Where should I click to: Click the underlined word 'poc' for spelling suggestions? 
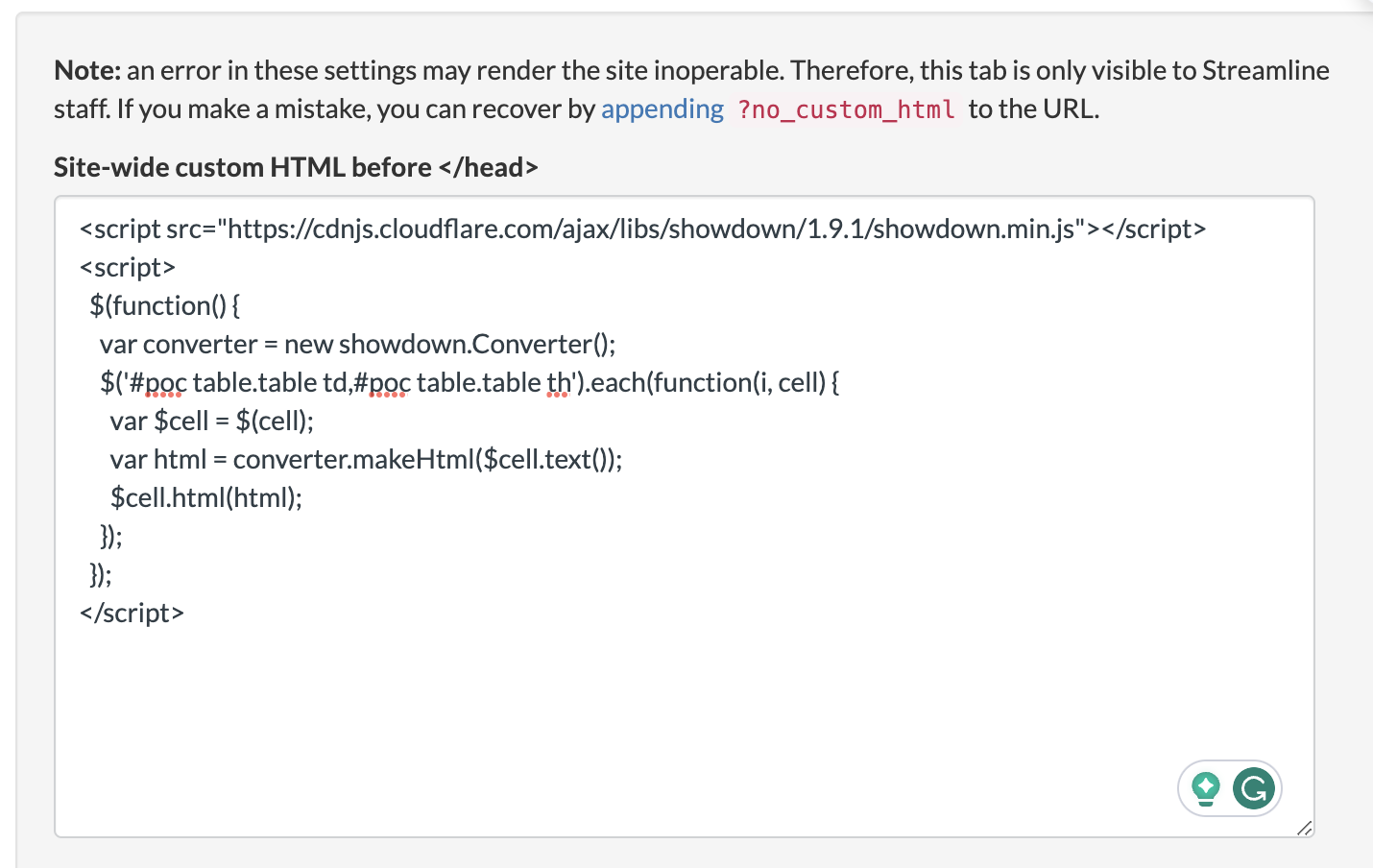[x=163, y=381]
